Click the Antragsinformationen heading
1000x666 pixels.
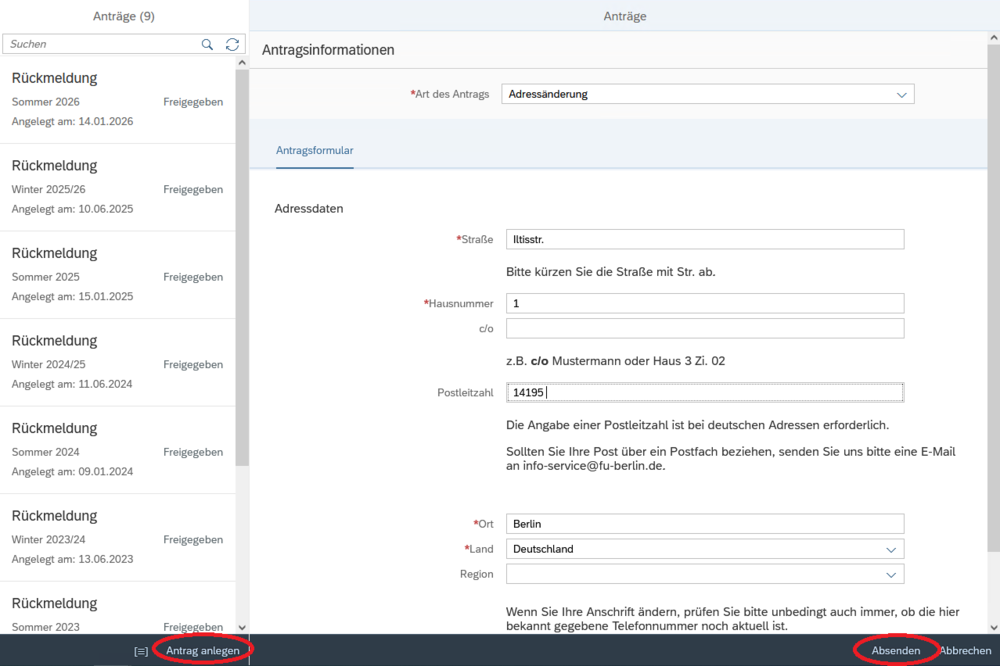coord(328,50)
